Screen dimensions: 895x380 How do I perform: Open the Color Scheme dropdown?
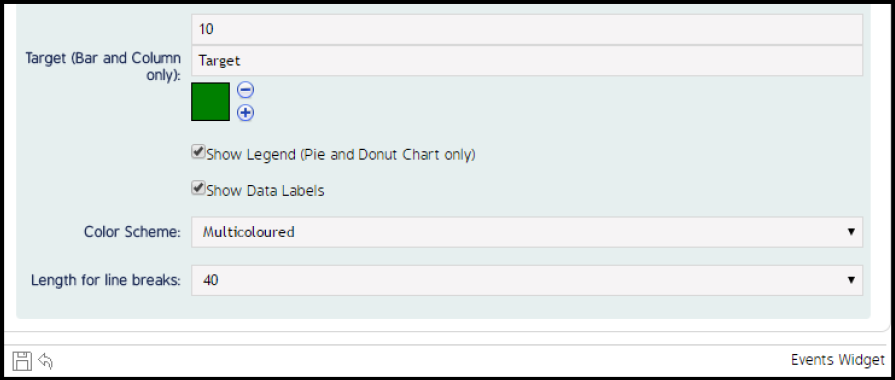(527, 232)
